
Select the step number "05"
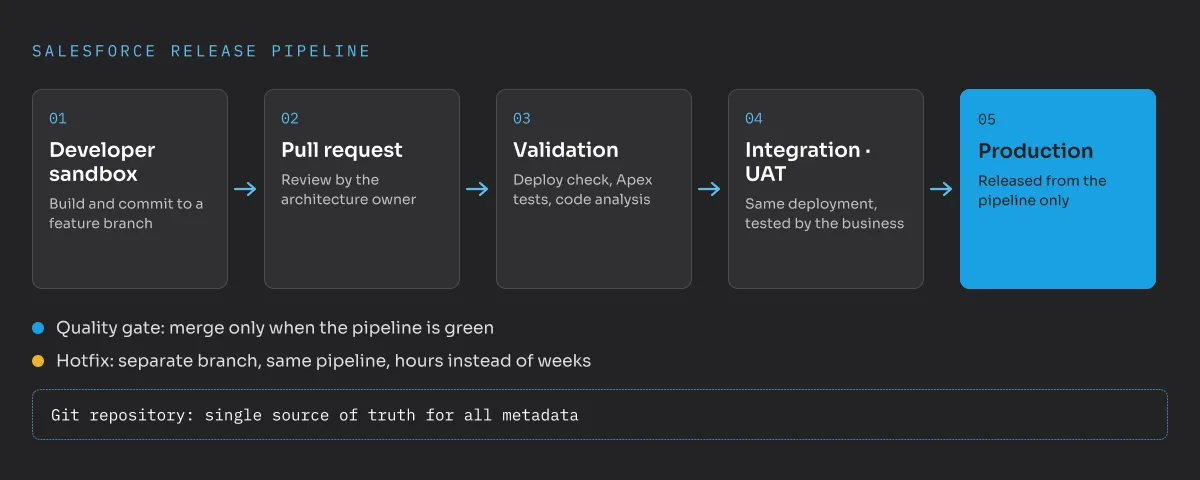coord(987,120)
